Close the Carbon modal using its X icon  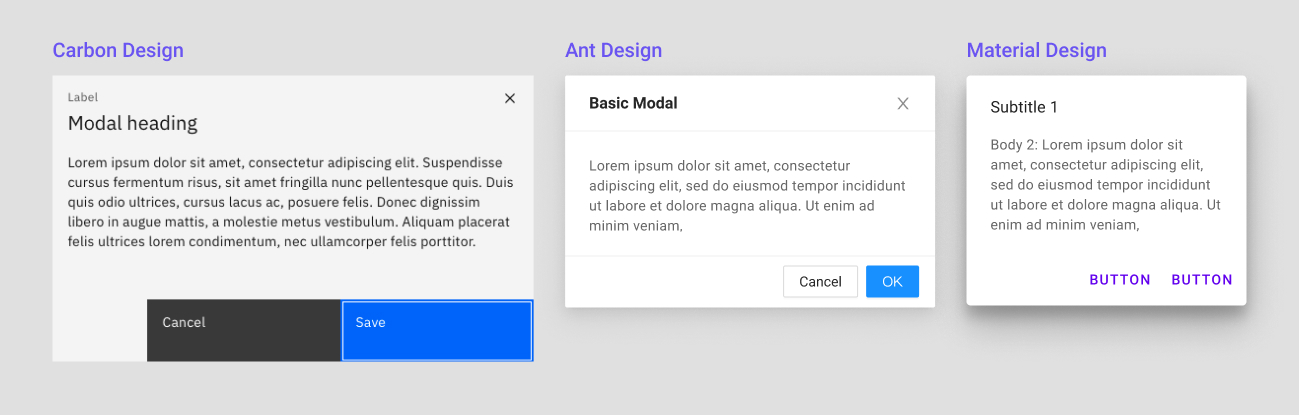[510, 98]
